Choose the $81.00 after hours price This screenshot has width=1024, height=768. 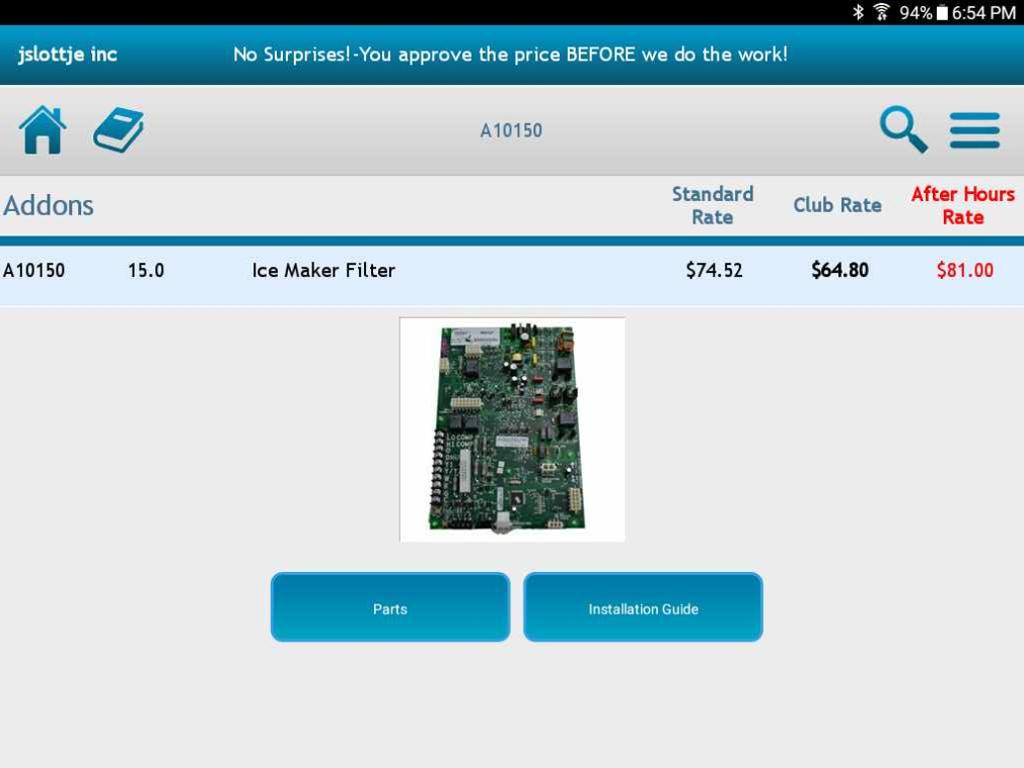(965, 270)
